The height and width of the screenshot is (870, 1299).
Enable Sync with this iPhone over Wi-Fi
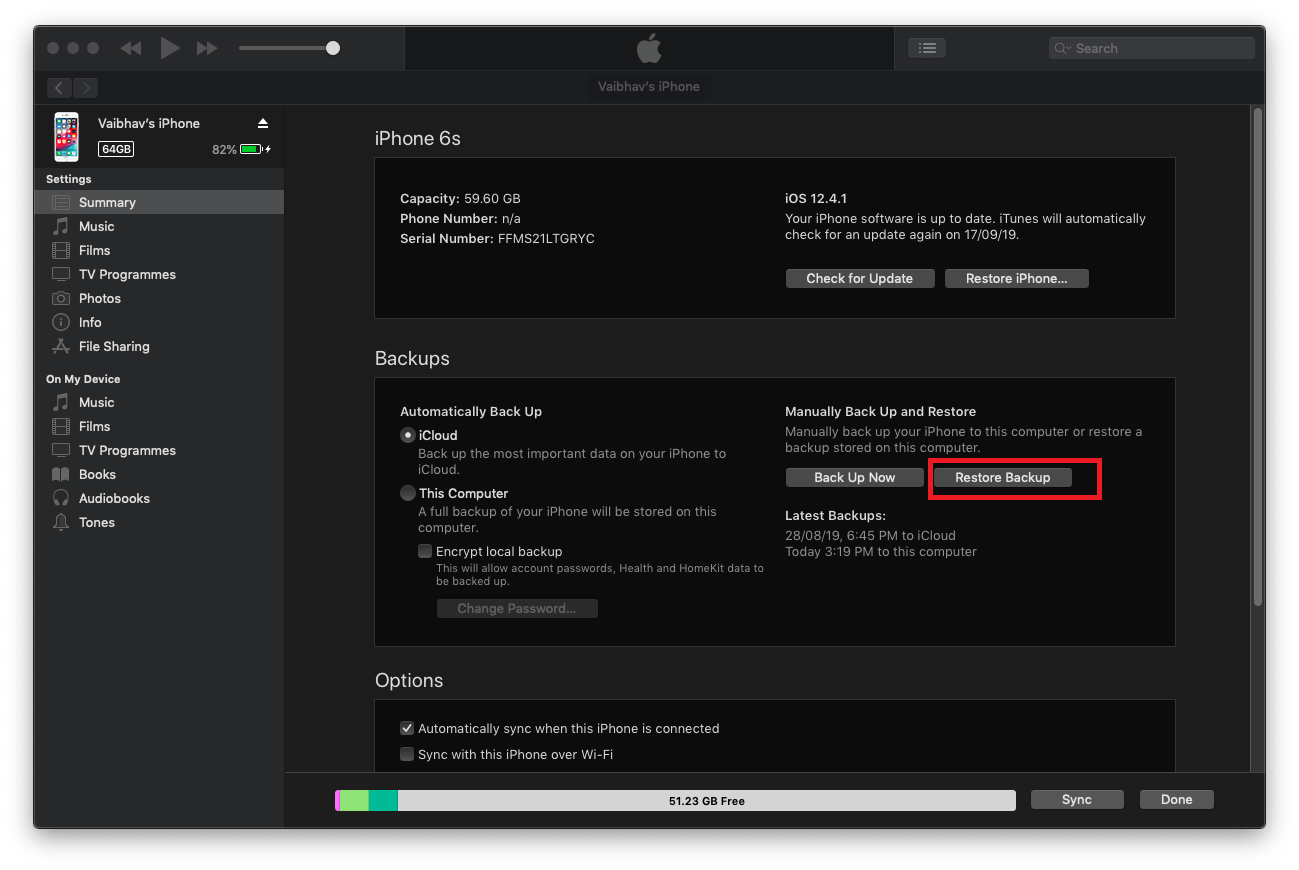coord(407,754)
